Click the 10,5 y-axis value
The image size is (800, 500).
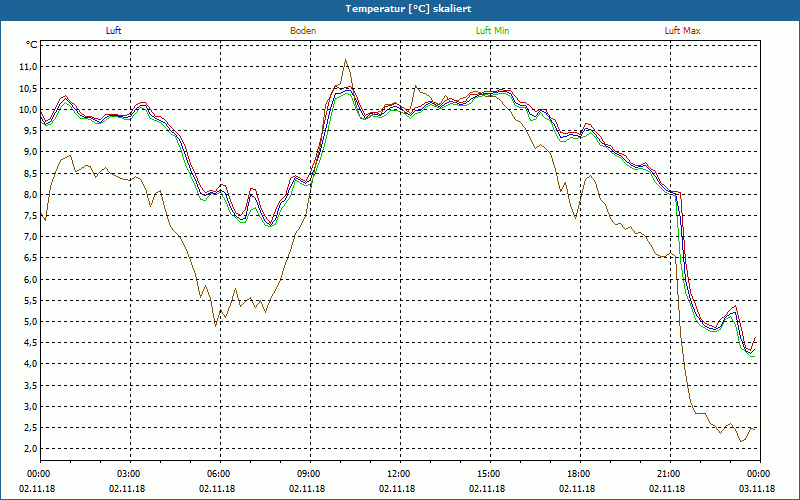[28, 88]
